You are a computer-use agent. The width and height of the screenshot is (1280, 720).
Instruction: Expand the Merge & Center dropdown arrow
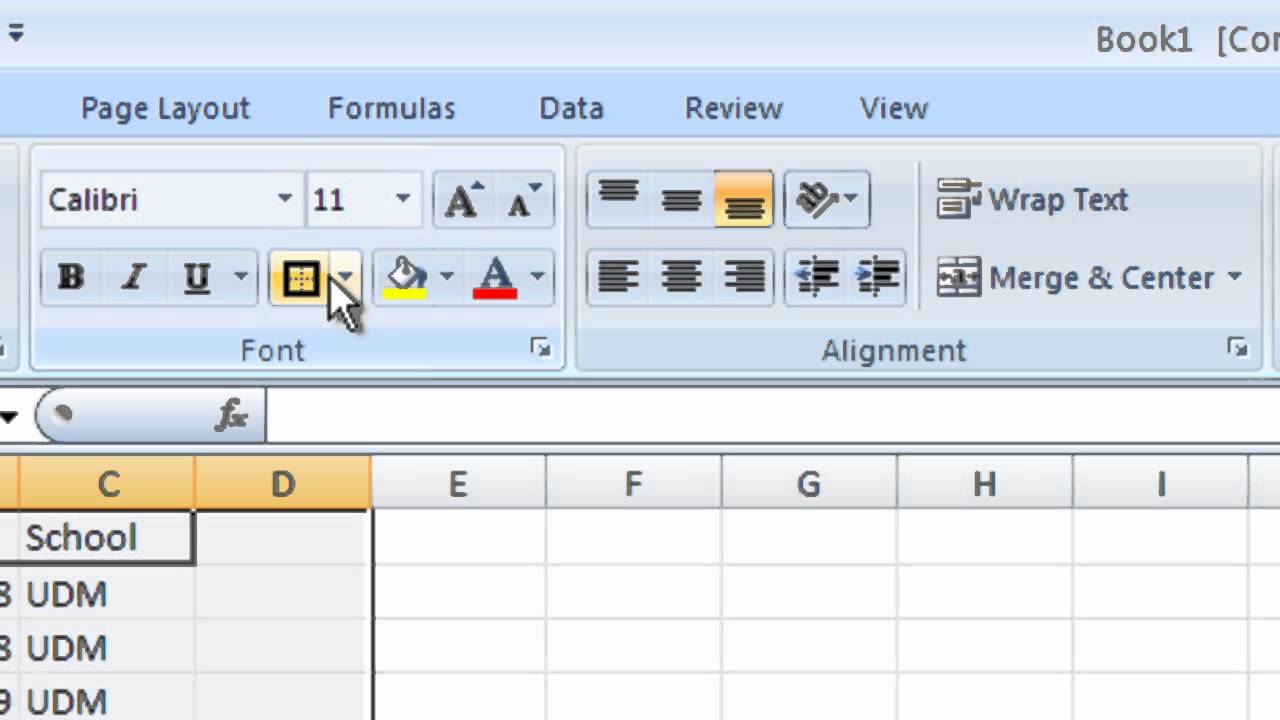[x=1234, y=277]
